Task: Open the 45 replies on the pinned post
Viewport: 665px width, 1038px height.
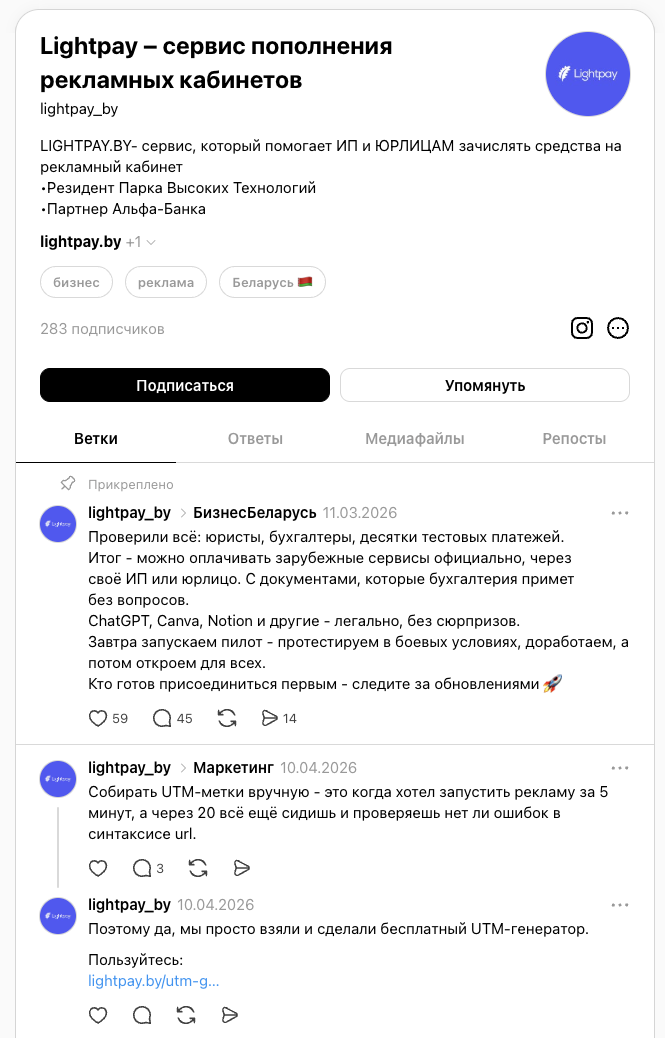Action: click(162, 717)
